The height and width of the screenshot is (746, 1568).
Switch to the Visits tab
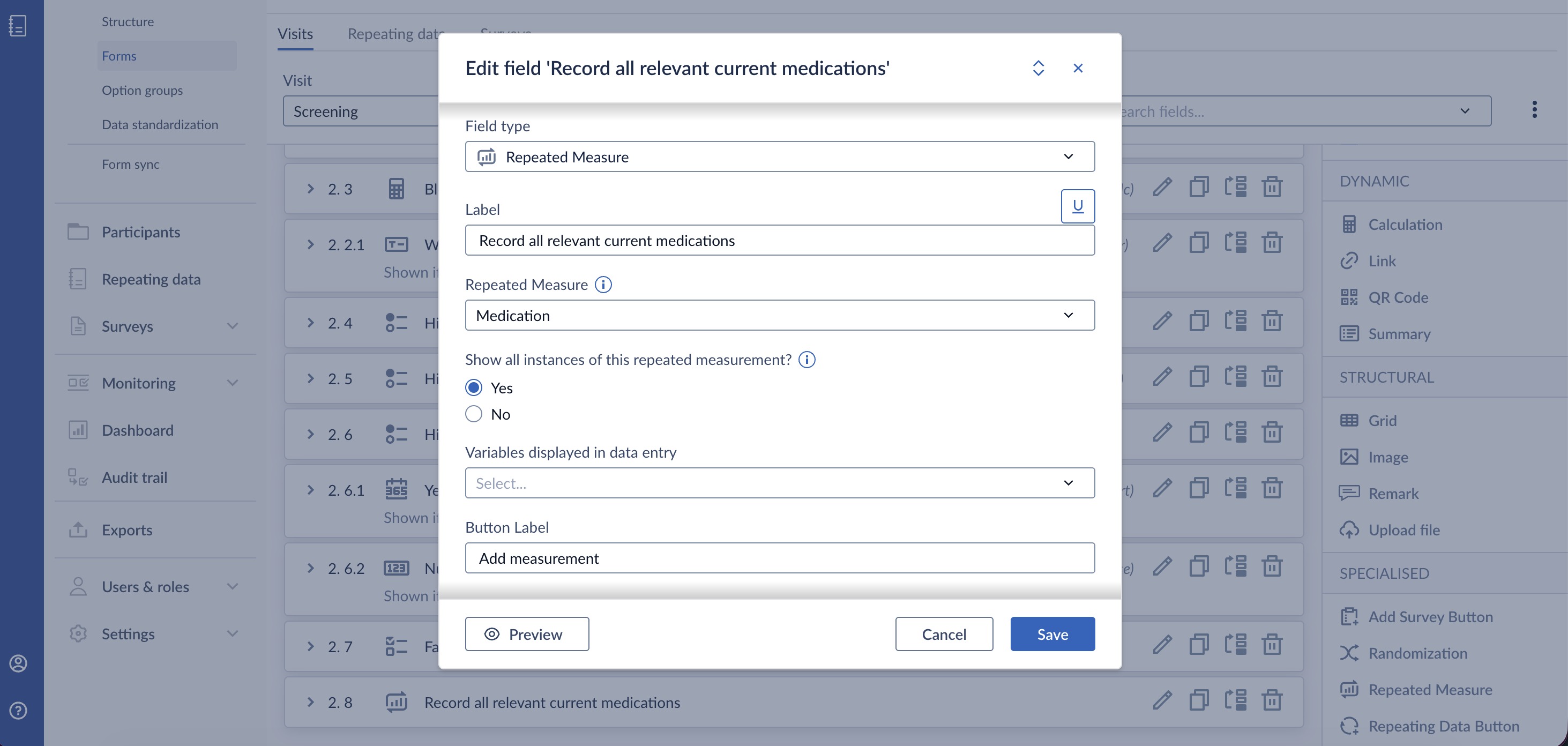[295, 33]
